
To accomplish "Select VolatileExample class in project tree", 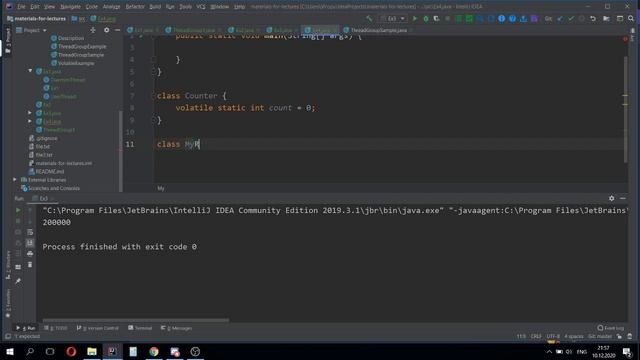I will tap(76, 63).
